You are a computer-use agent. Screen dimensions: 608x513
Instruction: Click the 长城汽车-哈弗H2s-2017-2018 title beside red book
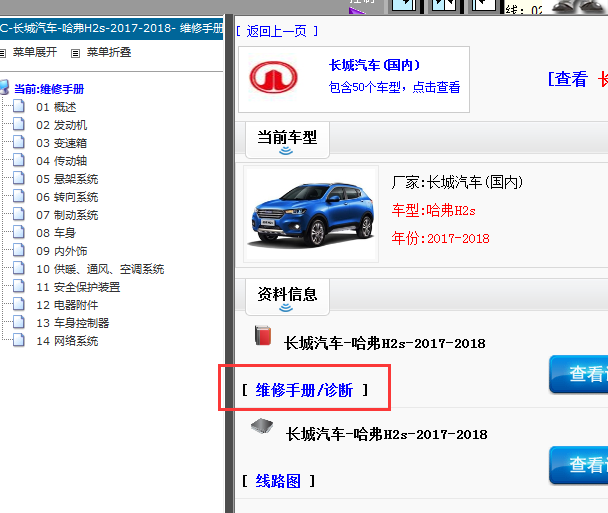click(x=384, y=344)
